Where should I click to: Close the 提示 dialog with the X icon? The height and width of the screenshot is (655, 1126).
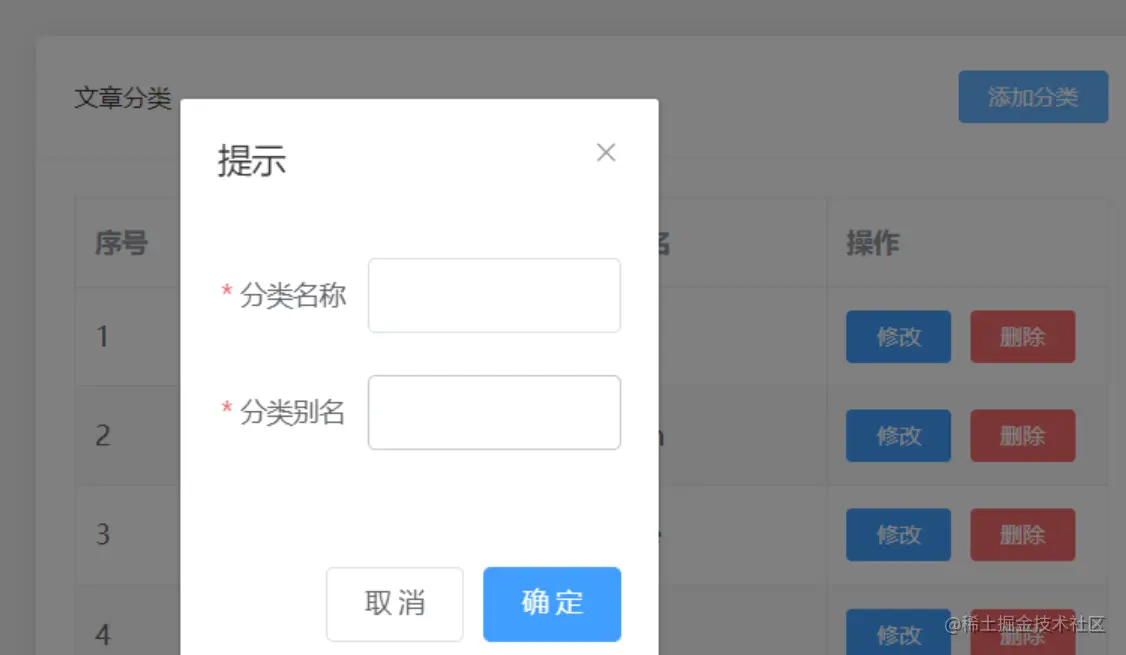606,152
